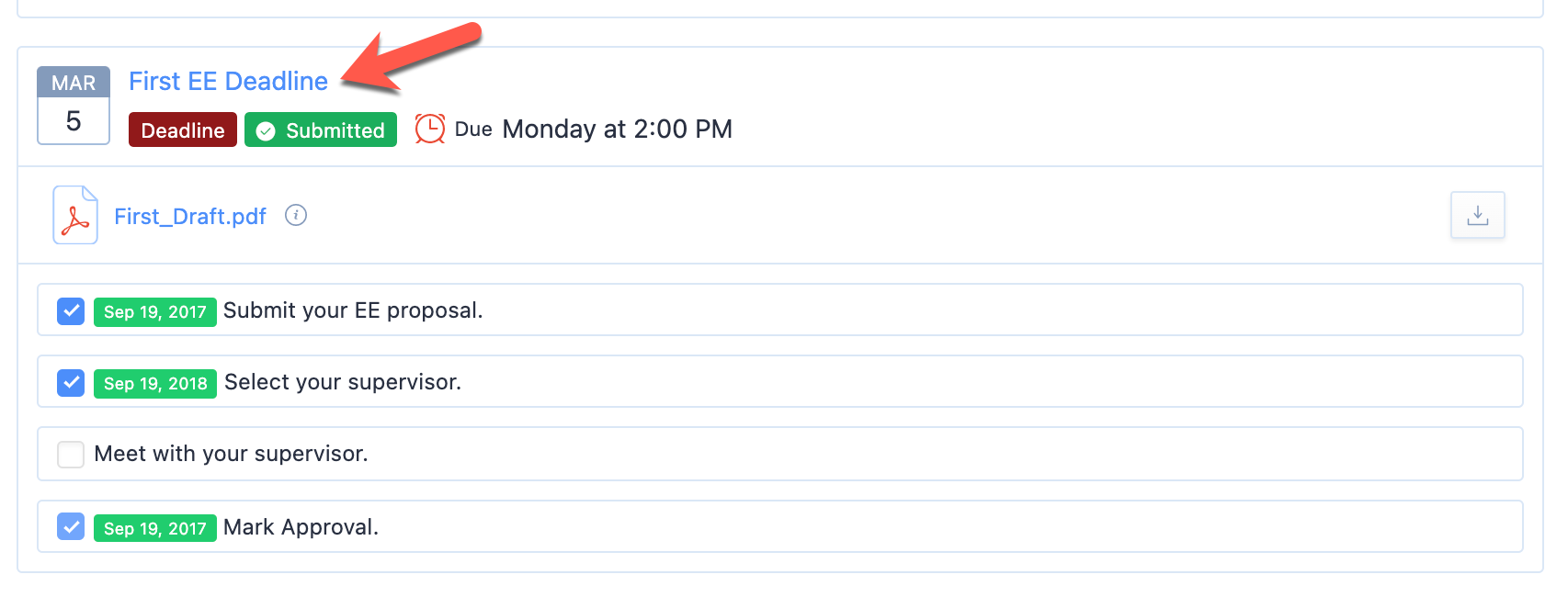The image size is (1568, 597).
Task: Toggle the Mark Approval checkbox
Action: point(71,527)
